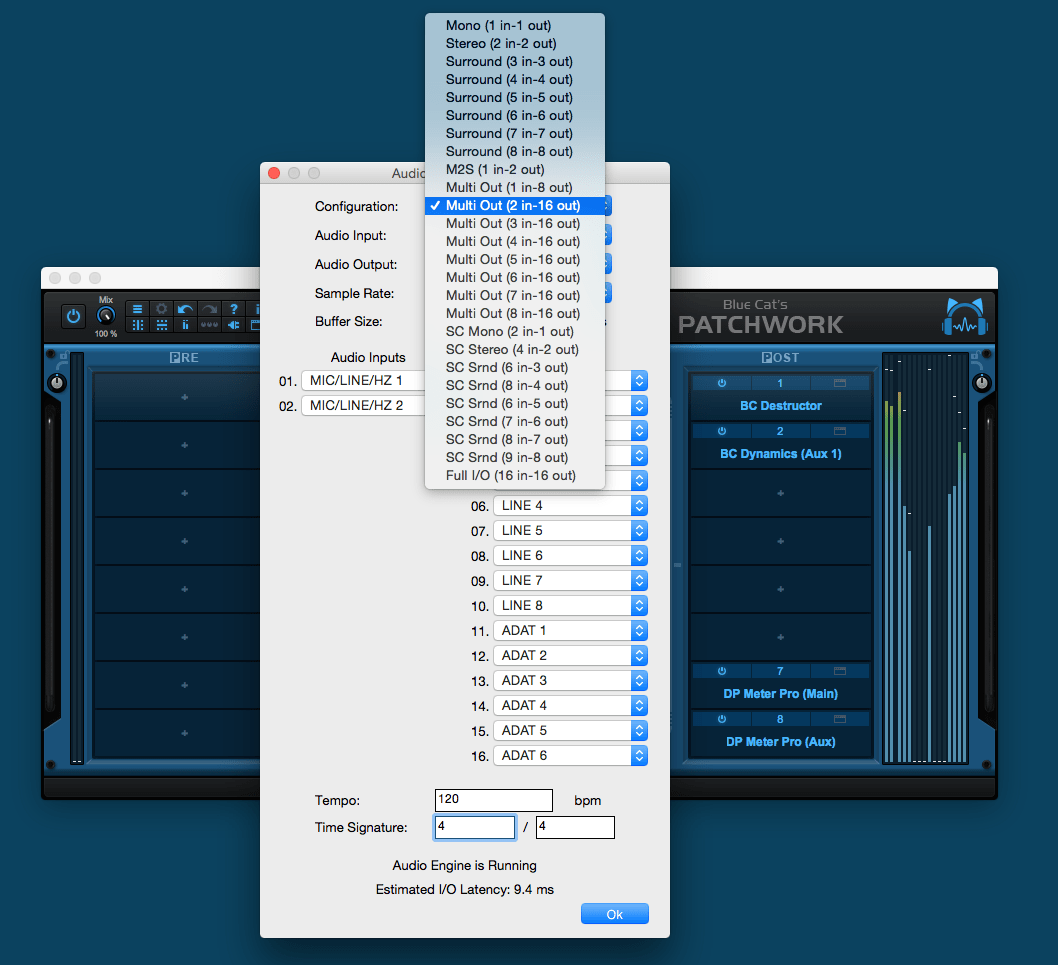Click the redo arrow in Patchwork toolbar
This screenshot has width=1058, height=965.
click(207, 309)
